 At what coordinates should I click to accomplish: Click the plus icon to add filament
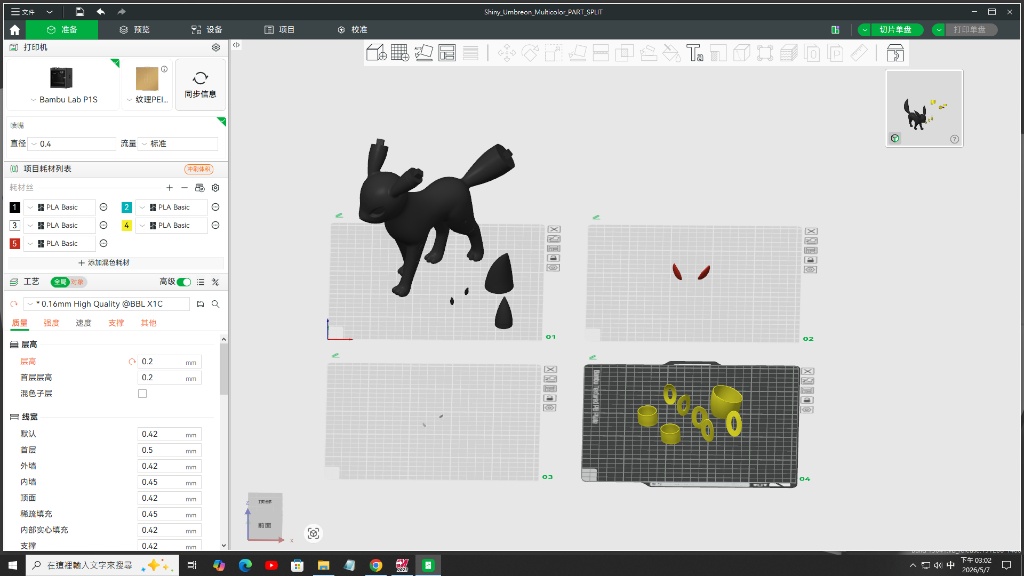click(x=170, y=188)
